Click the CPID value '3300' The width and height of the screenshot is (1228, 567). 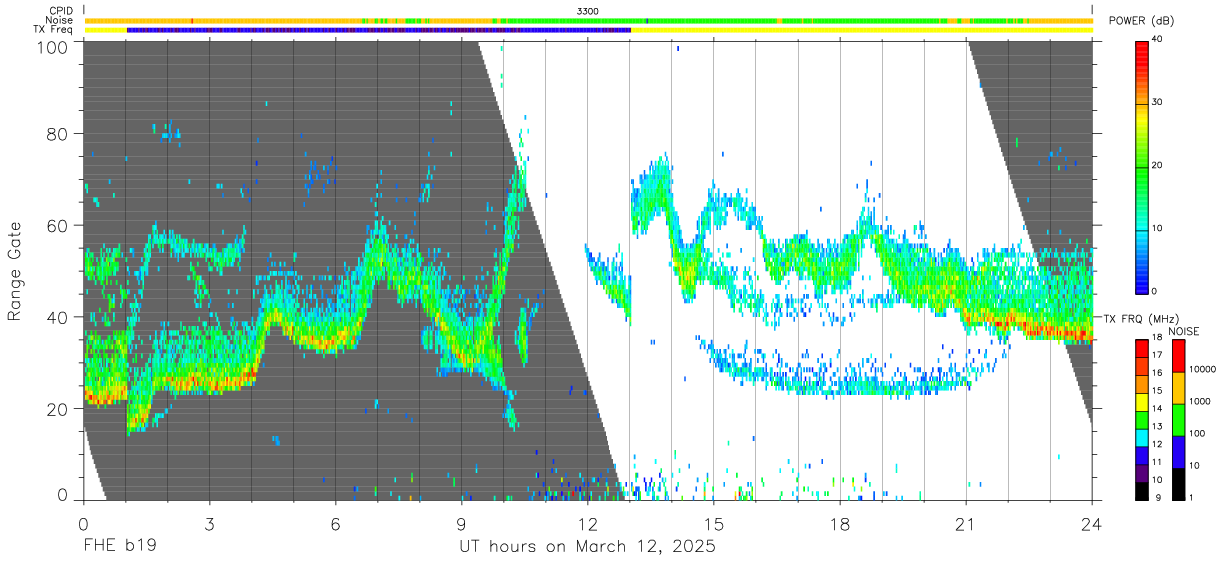[588, 11]
